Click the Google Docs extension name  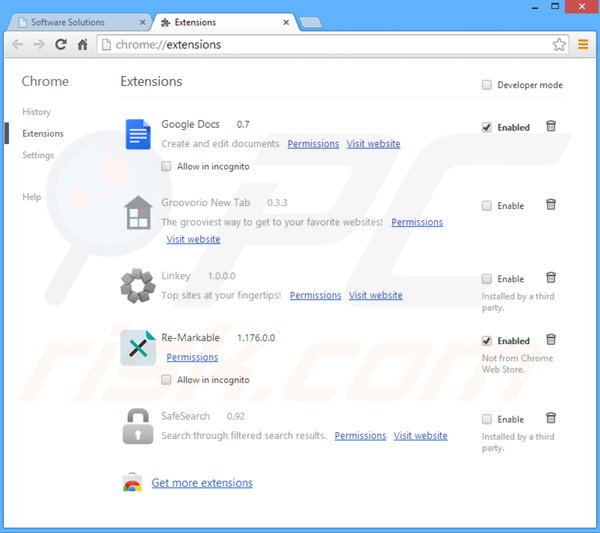pyautogui.click(x=190, y=124)
